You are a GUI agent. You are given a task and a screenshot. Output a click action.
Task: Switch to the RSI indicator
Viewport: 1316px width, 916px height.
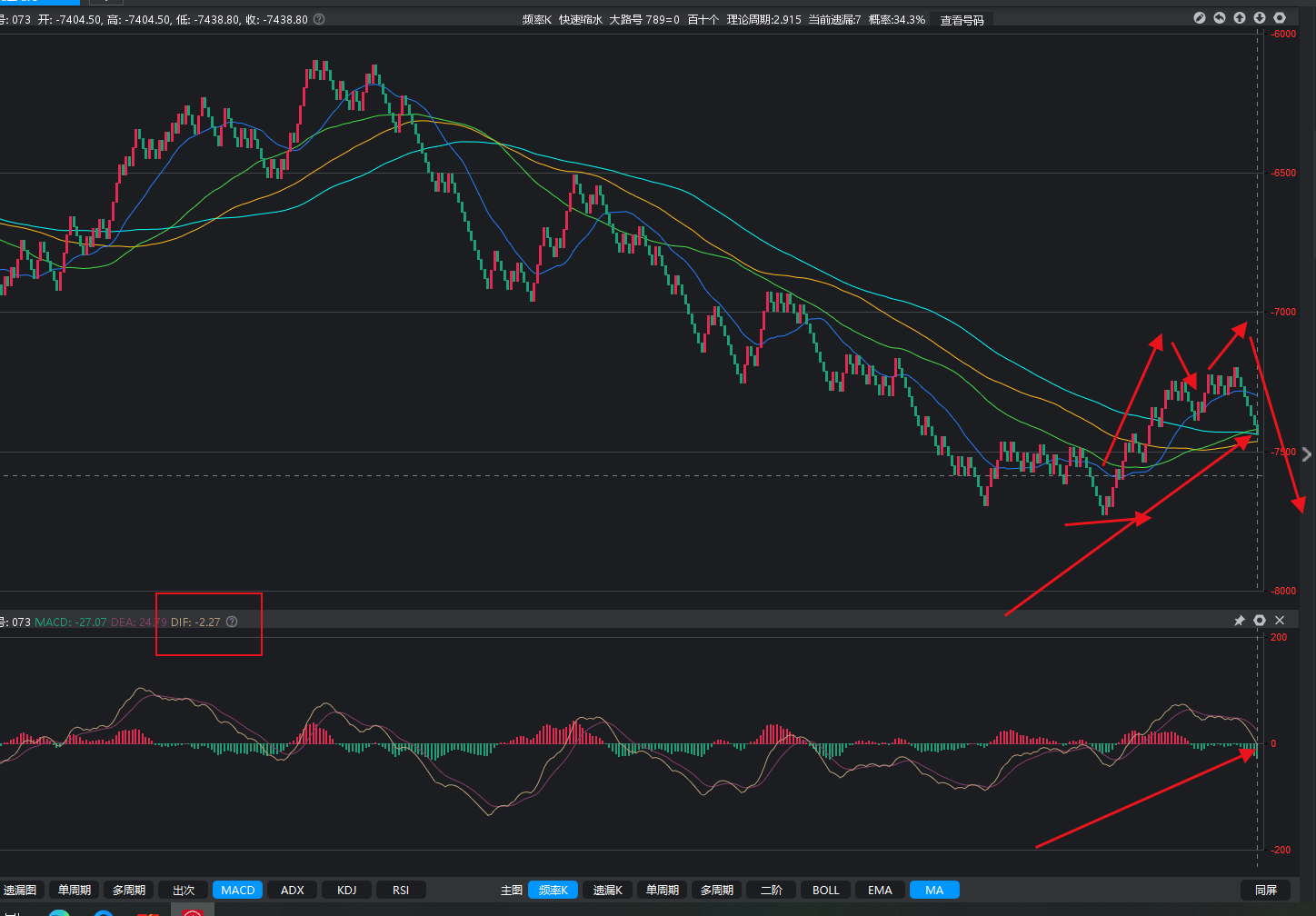point(401,890)
